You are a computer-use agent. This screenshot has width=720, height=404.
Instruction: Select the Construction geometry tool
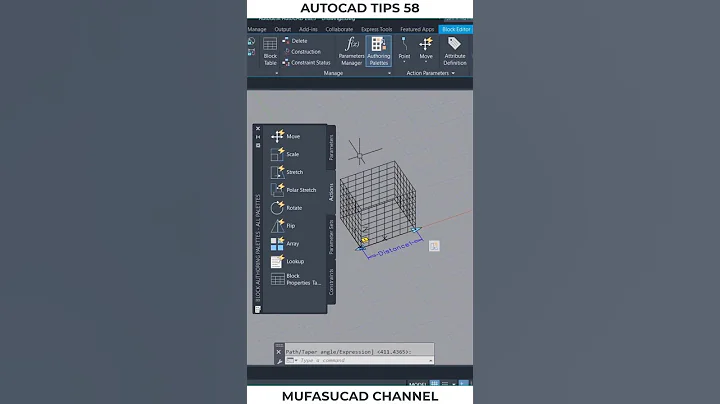tap(302, 52)
